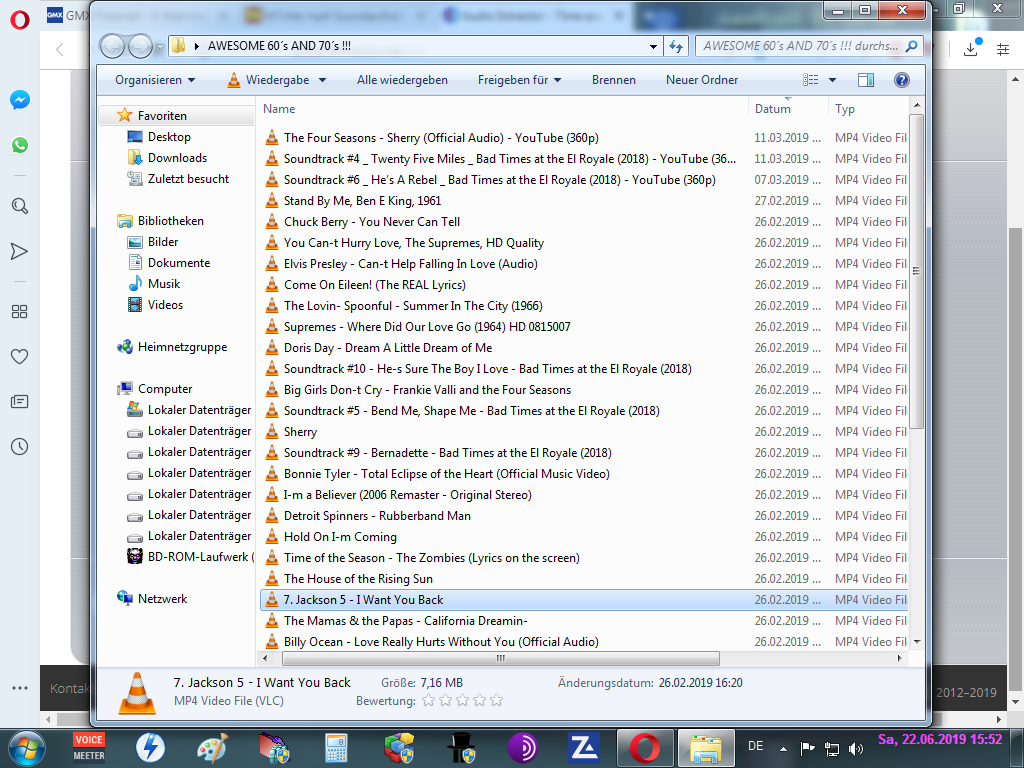Viewport: 1024px width, 768px height.
Task: Click the Explorer forward arrow
Action: pos(140,46)
